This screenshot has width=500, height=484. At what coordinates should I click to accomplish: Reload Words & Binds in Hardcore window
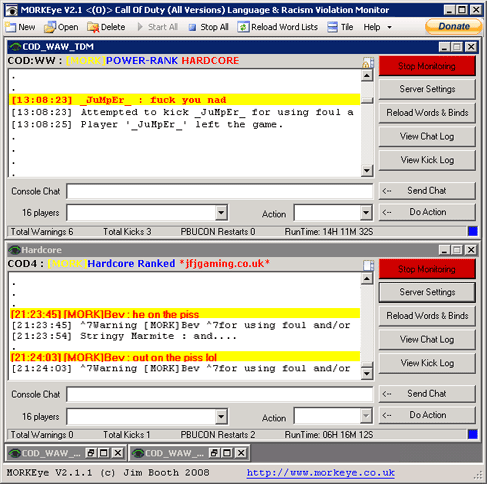point(427,316)
